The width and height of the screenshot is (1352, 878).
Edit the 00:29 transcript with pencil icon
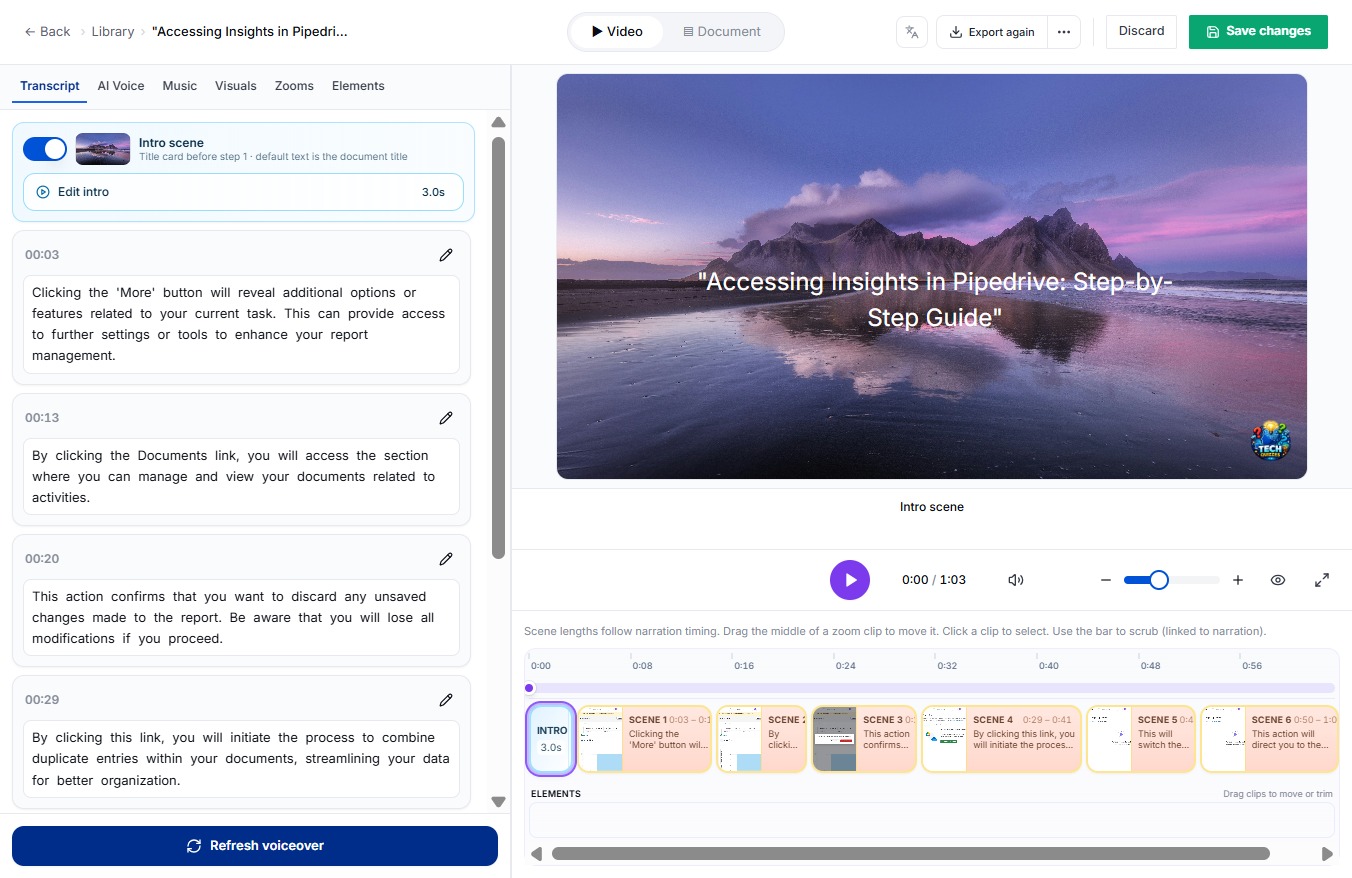pyautogui.click(x=446, y=700)
